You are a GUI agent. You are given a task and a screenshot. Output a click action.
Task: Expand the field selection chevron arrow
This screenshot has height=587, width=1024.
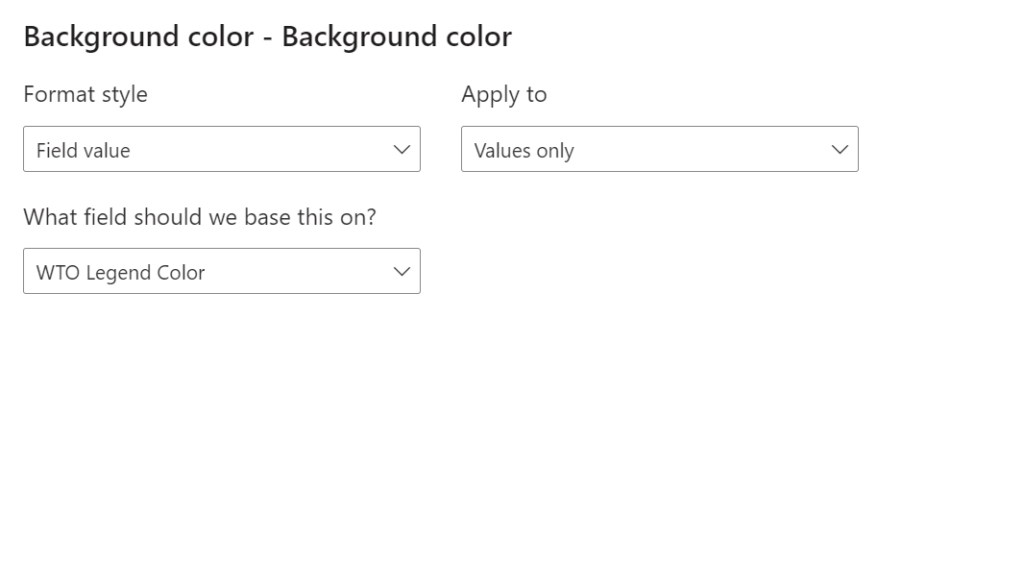click(401, 271)
